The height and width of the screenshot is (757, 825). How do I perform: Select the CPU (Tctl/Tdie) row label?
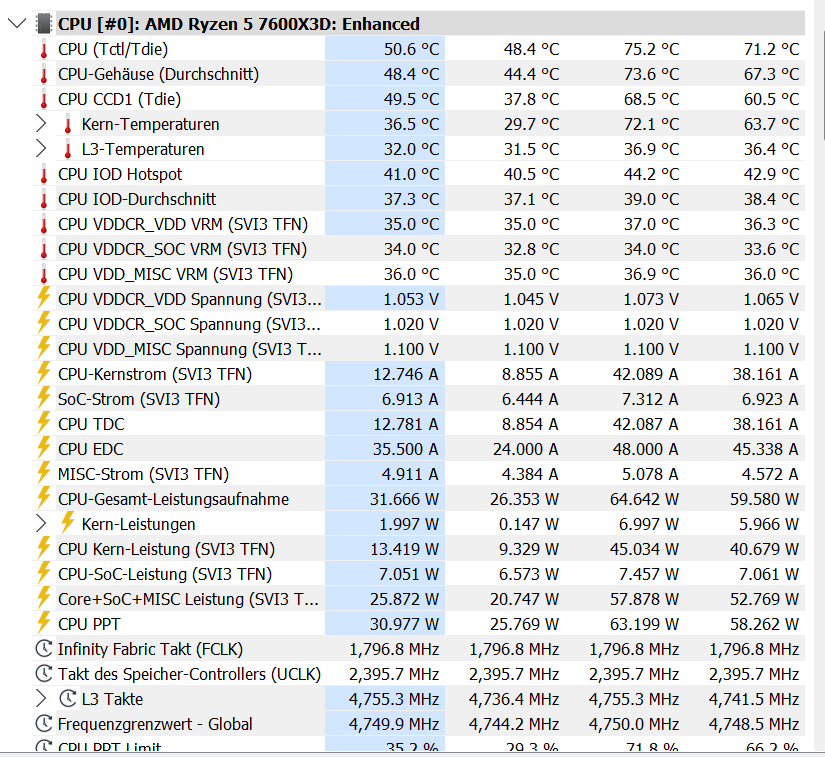tap(113, 49)
